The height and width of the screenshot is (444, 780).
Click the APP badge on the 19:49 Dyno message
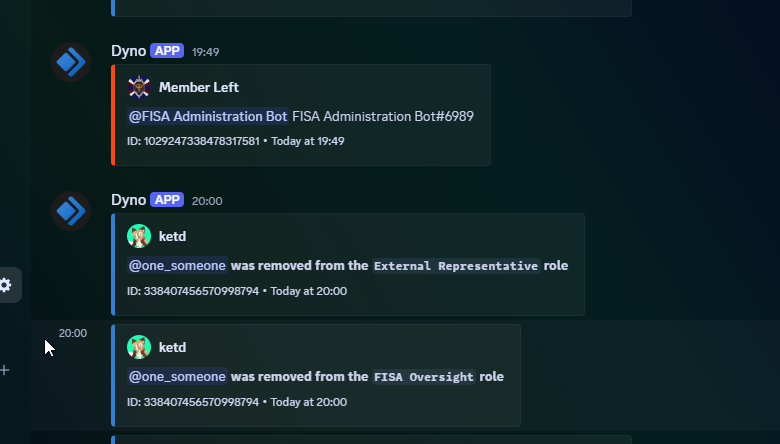pyautogui.click(x=167, y=51)
